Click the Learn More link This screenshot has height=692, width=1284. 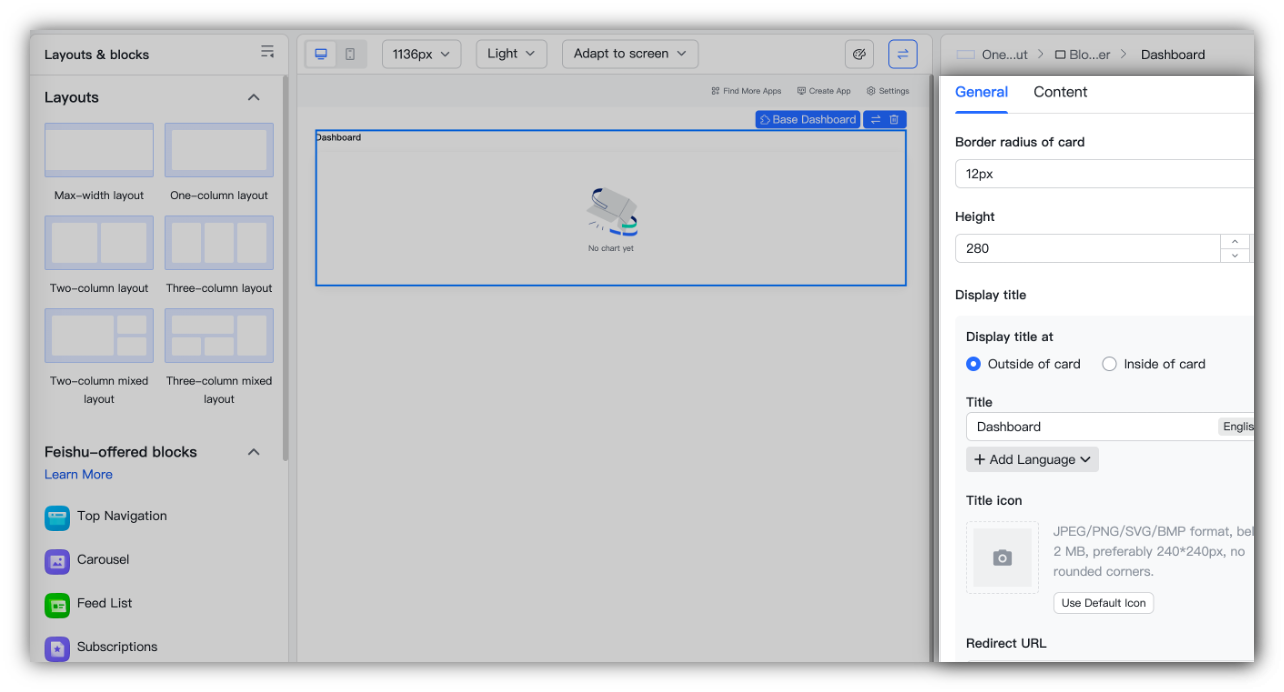[78, 474]
